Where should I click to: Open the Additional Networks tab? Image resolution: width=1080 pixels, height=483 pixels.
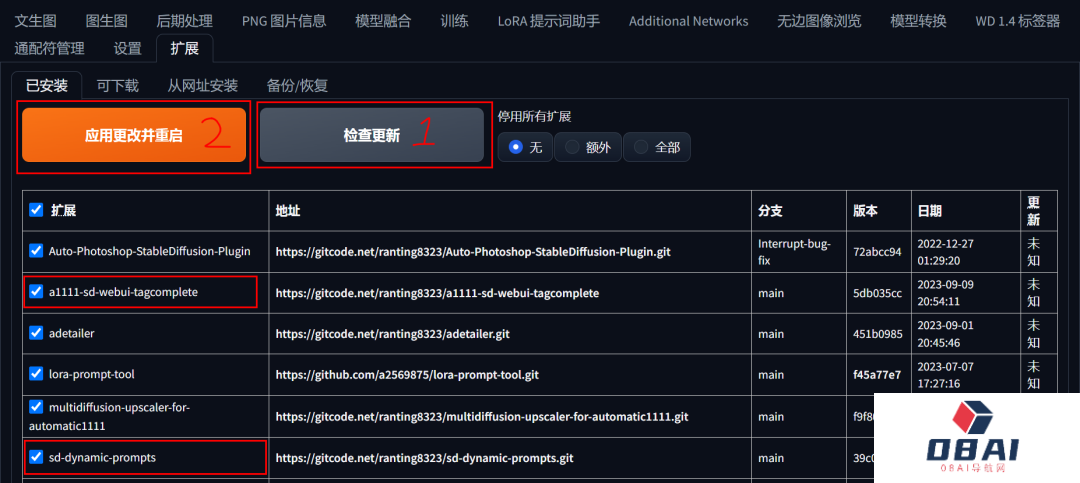tap(688, 21)
